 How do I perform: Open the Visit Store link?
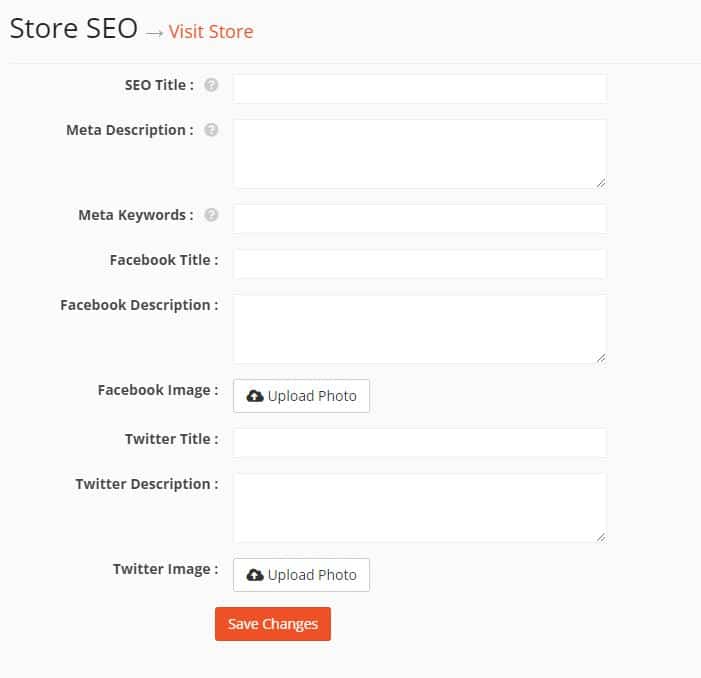[x=211, y=32]
